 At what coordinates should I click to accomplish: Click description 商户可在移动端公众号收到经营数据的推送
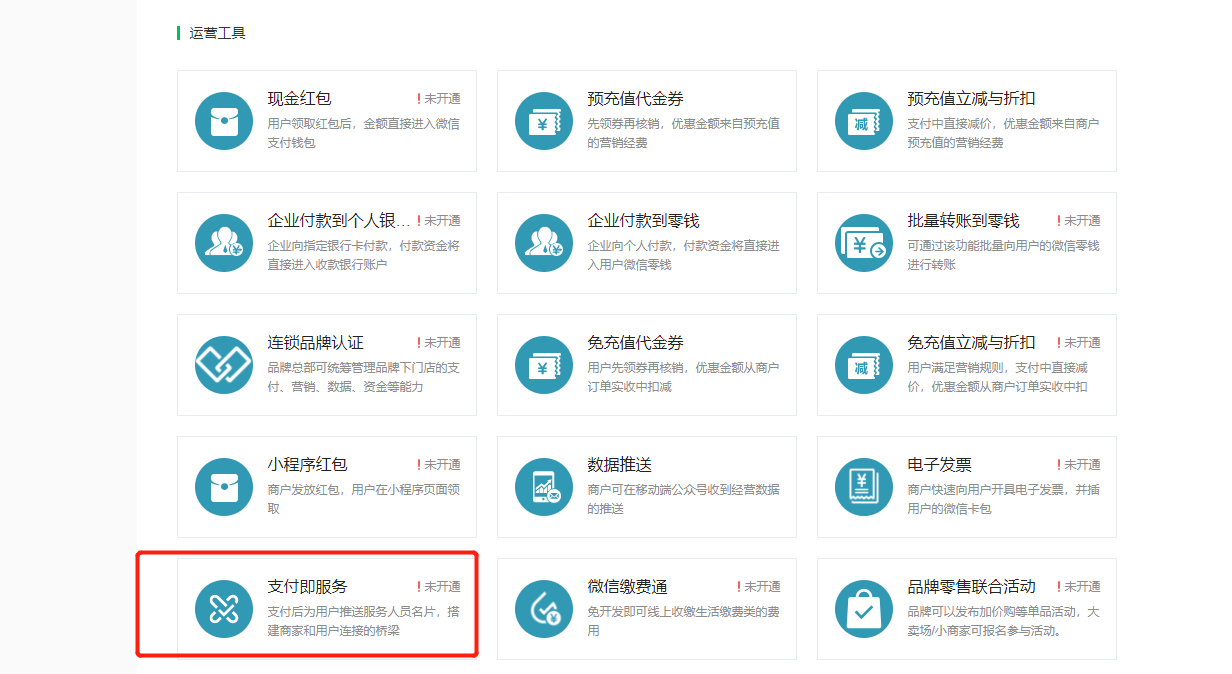tap(684, 499)
